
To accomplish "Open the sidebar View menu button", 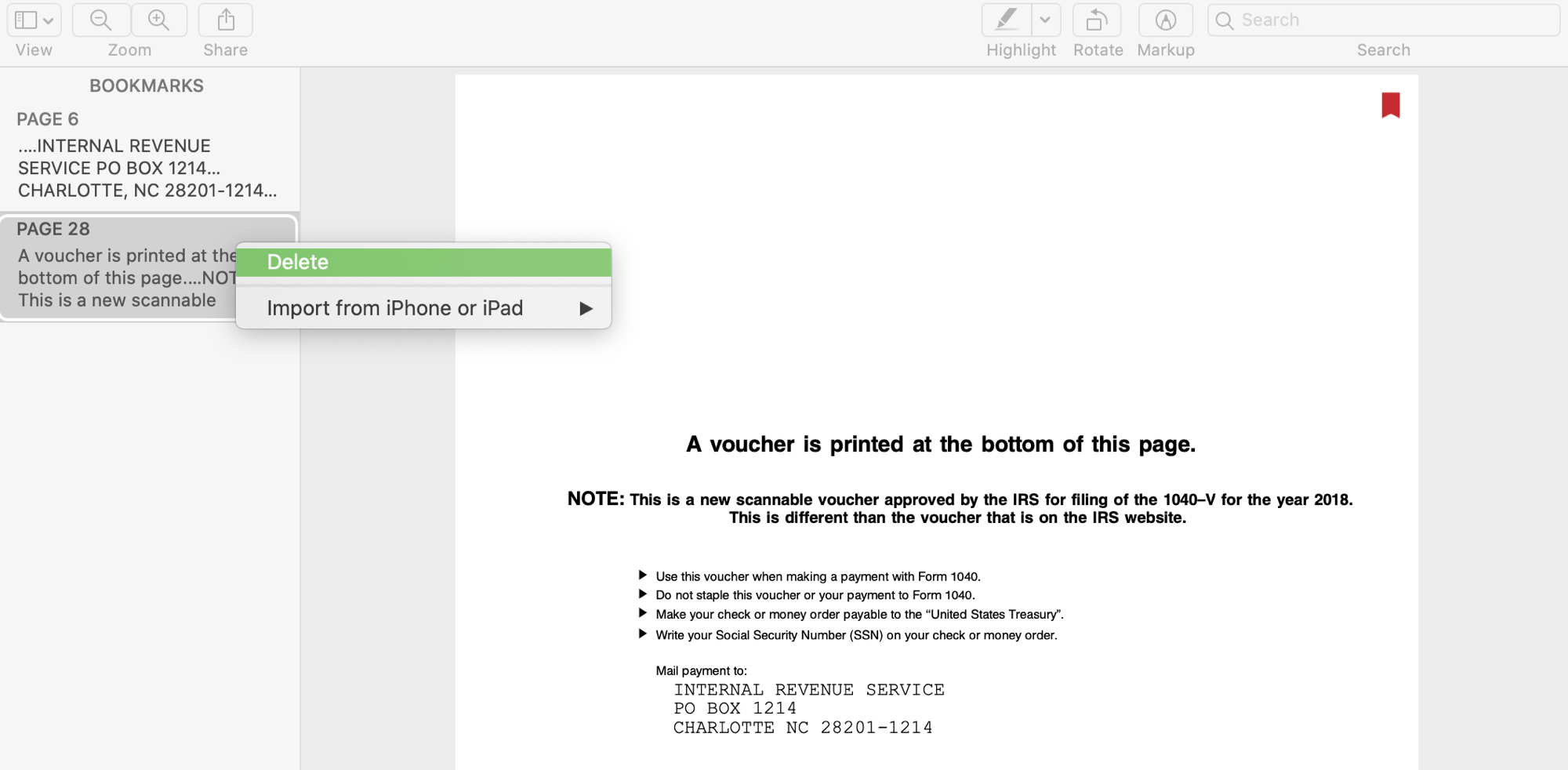I will tap(34, 20).
